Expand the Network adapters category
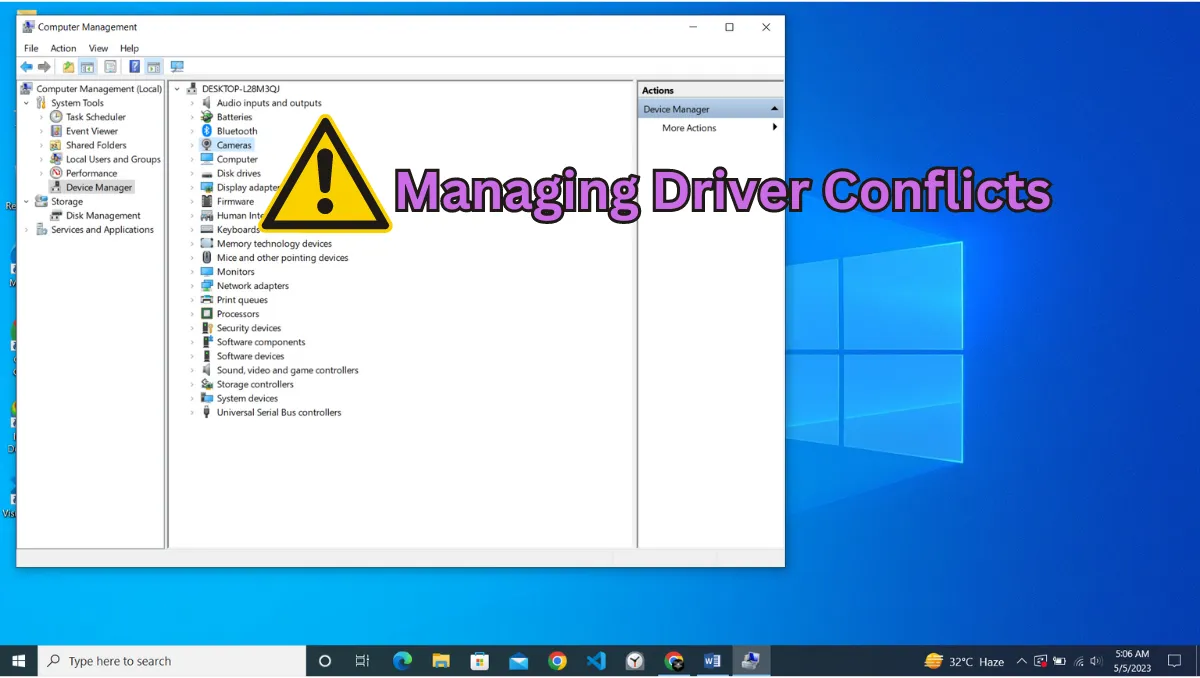The width and height of the screenshot is (1200, 678). click(192, 286)
